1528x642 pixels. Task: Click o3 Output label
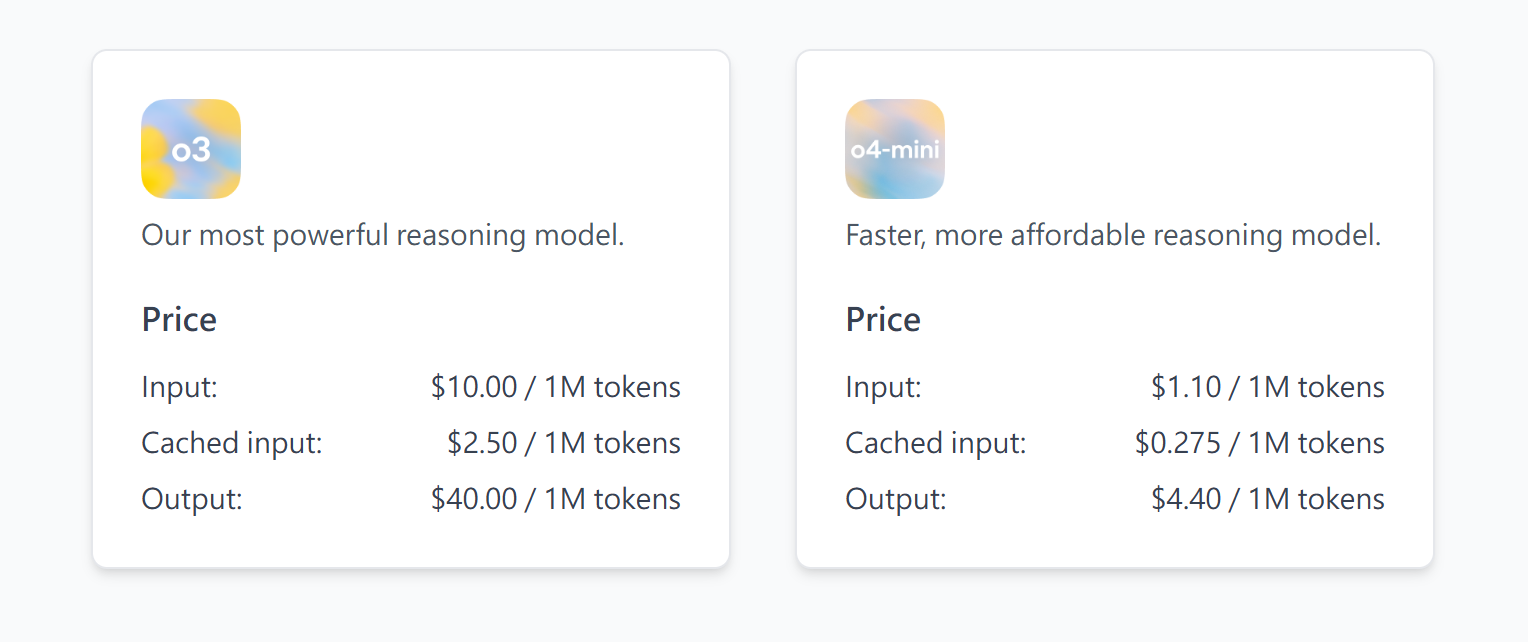[192, 499]
